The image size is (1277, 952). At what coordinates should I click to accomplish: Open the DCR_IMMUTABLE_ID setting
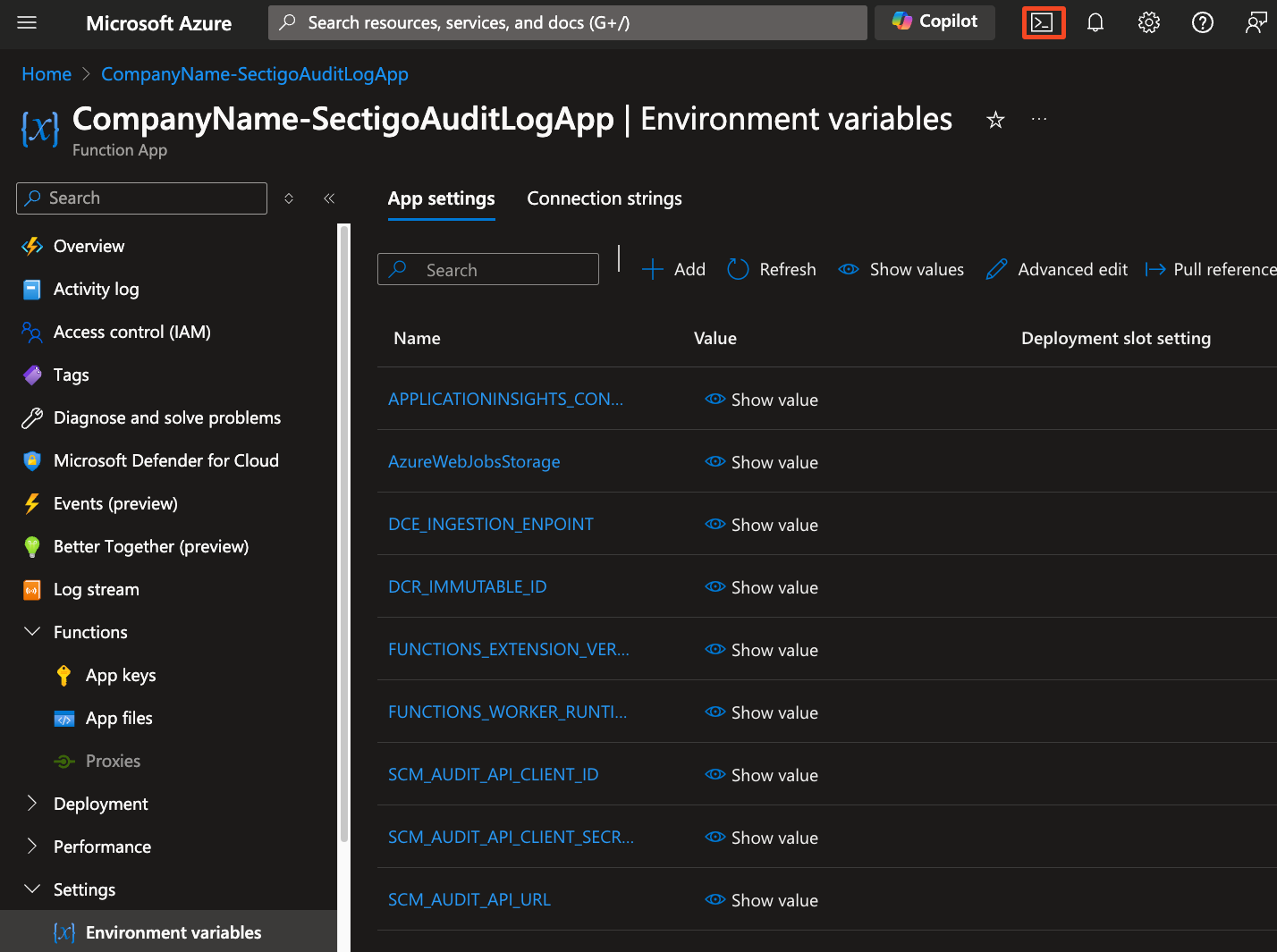point(468,586)
